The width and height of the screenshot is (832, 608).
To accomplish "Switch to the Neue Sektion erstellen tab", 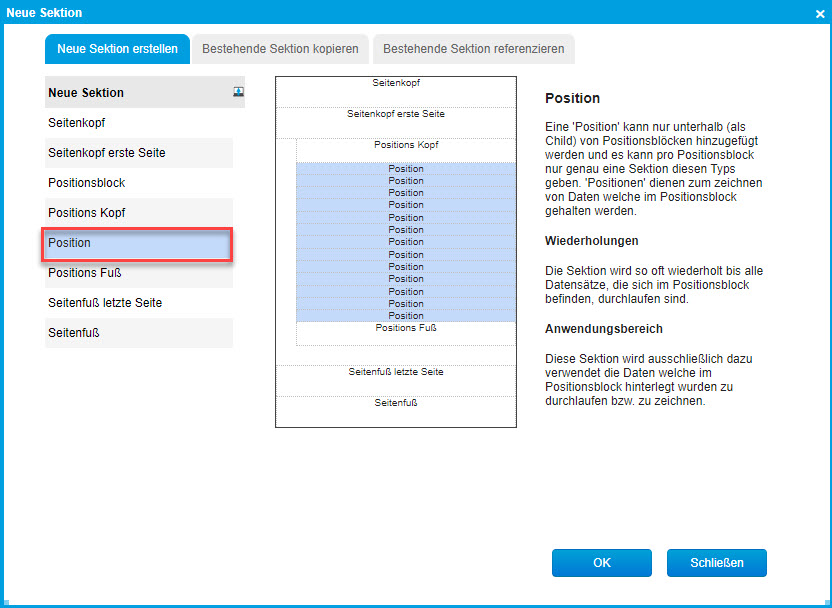I will point(117,48).
